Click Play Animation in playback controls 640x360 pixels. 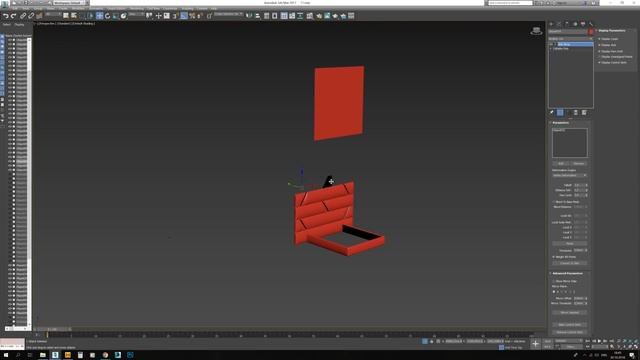point(600,341)
